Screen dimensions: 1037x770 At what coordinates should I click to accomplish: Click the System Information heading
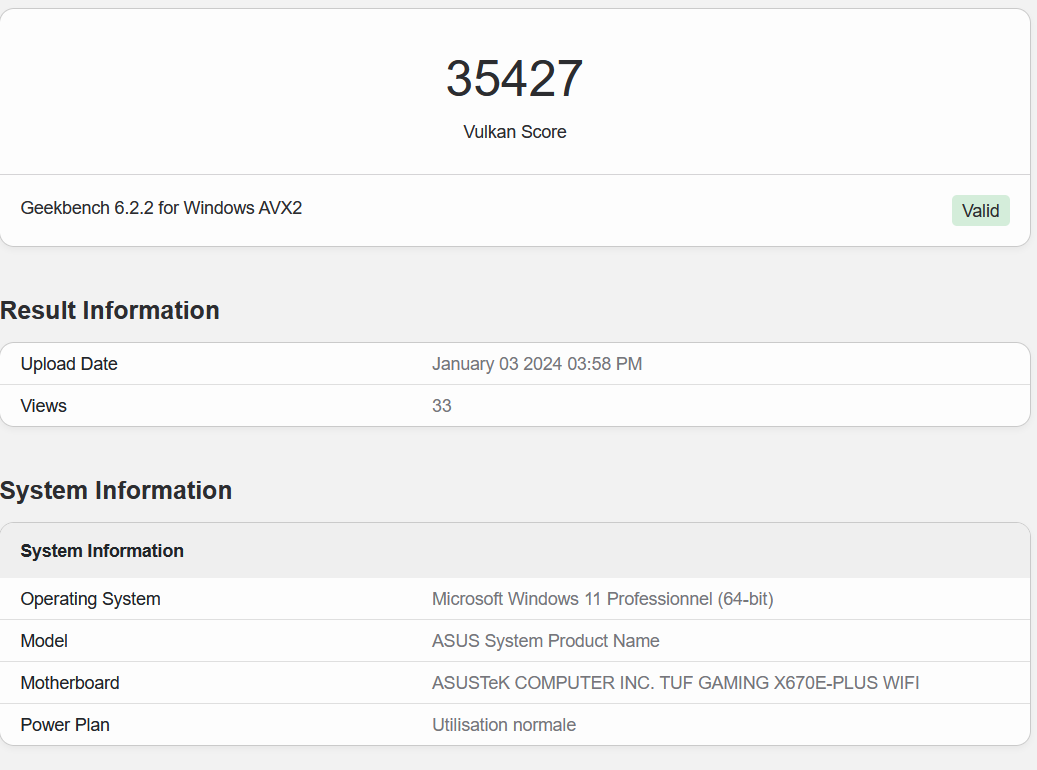point(116,491)
